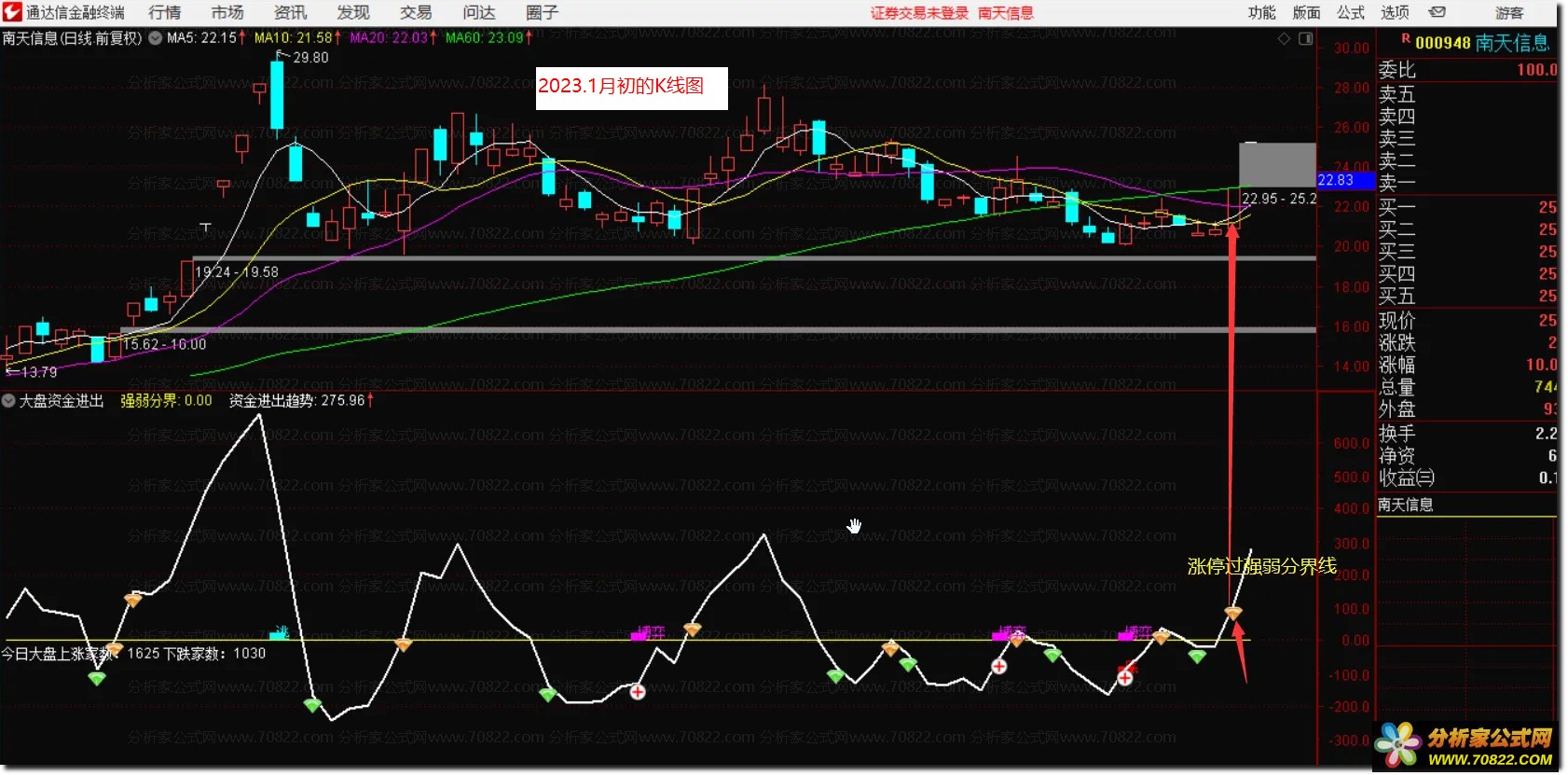Click the 29.80 high price label
This screenshot has height=775, width=1568.
(310, 58)
